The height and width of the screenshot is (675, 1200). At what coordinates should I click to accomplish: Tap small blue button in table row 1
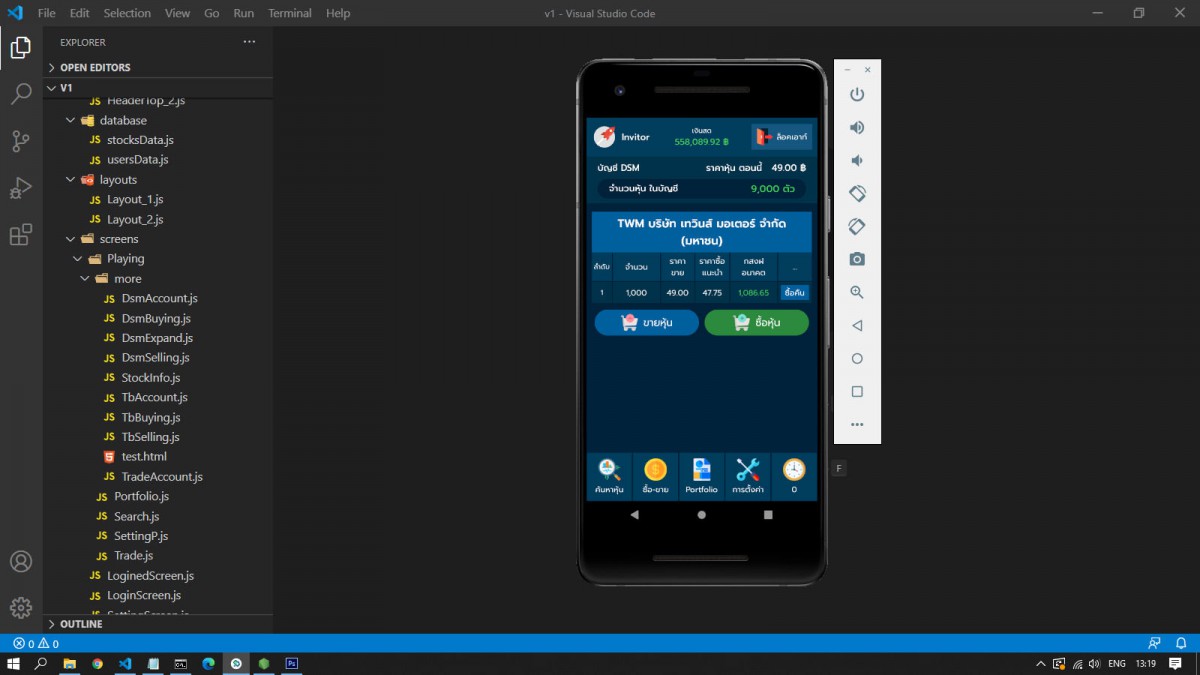tap(795, 293)
